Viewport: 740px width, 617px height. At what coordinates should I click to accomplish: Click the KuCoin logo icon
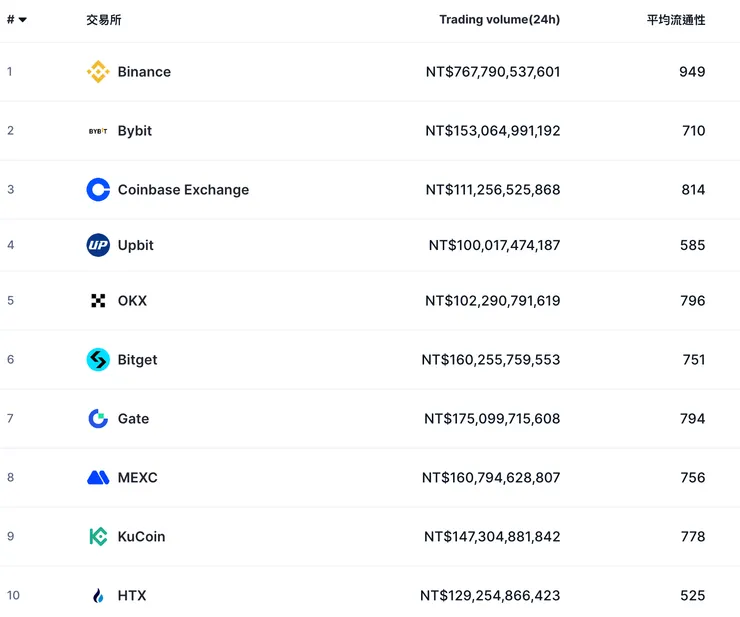[x=98, y=537]
